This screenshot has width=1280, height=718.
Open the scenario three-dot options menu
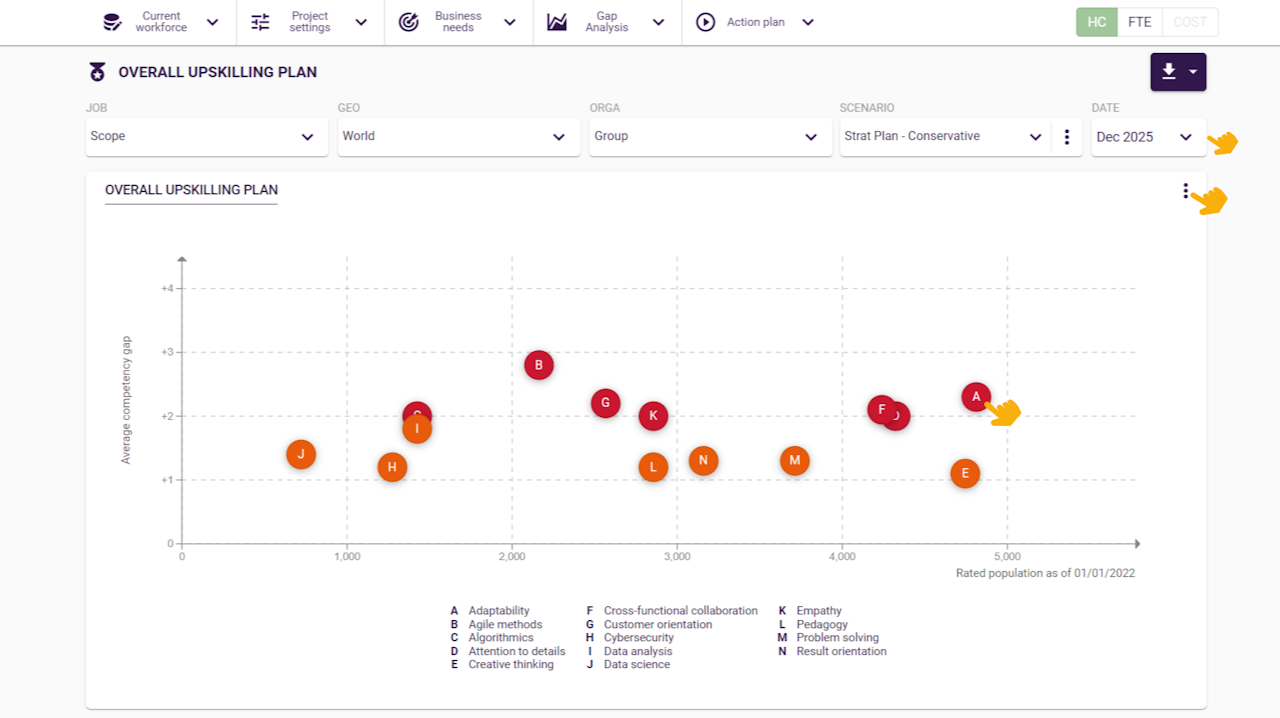click(1067, 137)
